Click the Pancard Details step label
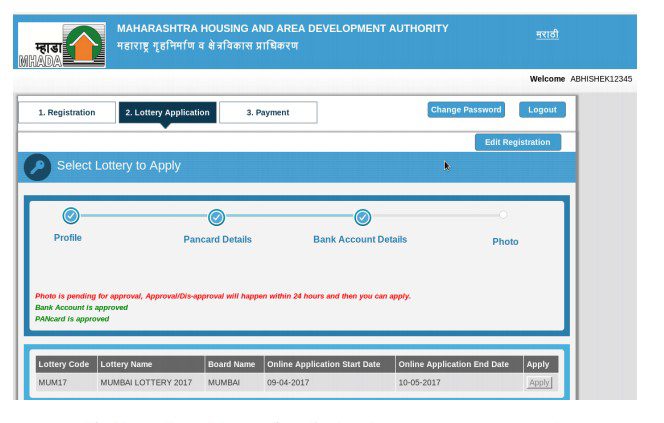Image resolution: width=664 pixels, height=423 pixels. [x=218, y=240]
